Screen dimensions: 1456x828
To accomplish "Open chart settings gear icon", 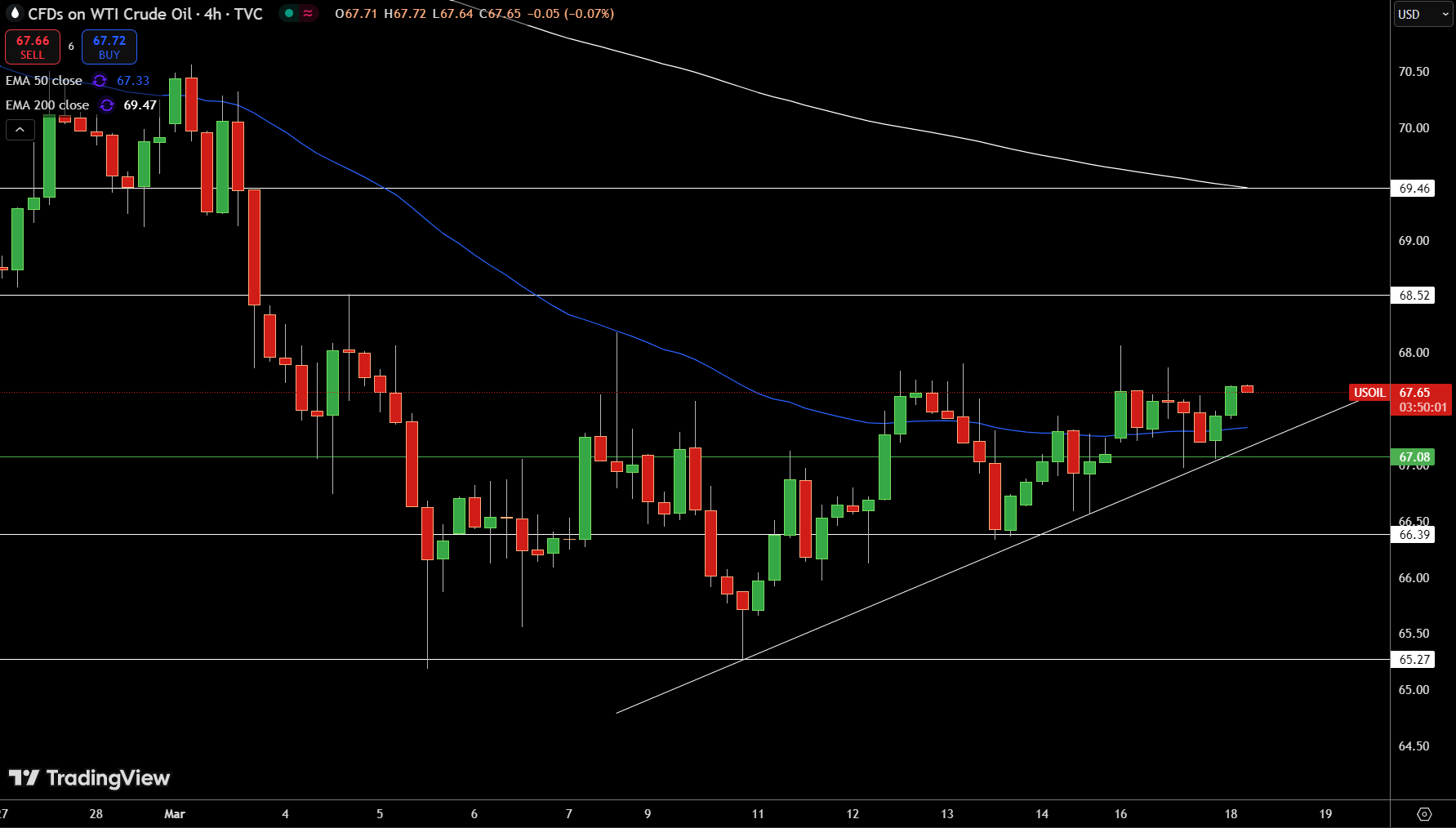I will tap(1424, 814).
